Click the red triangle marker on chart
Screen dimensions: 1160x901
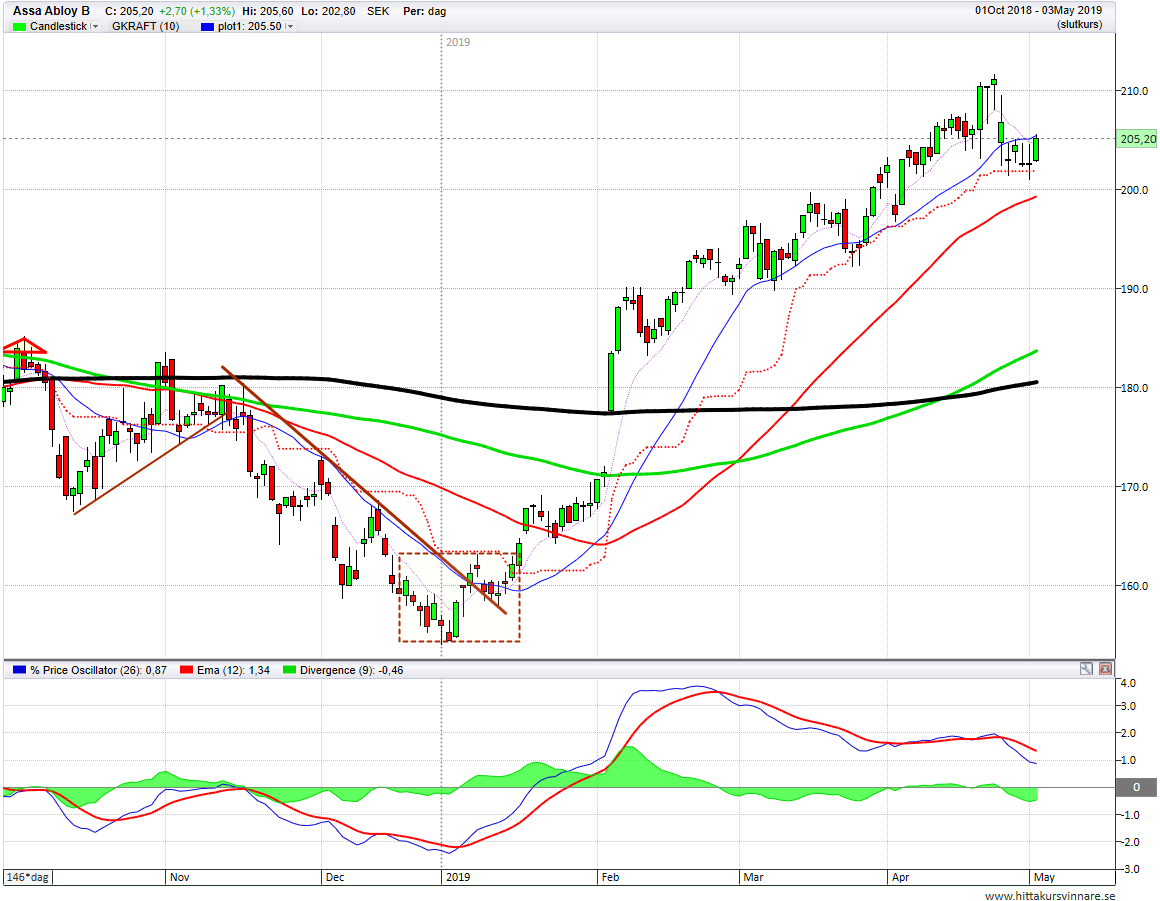coord(24,345)
